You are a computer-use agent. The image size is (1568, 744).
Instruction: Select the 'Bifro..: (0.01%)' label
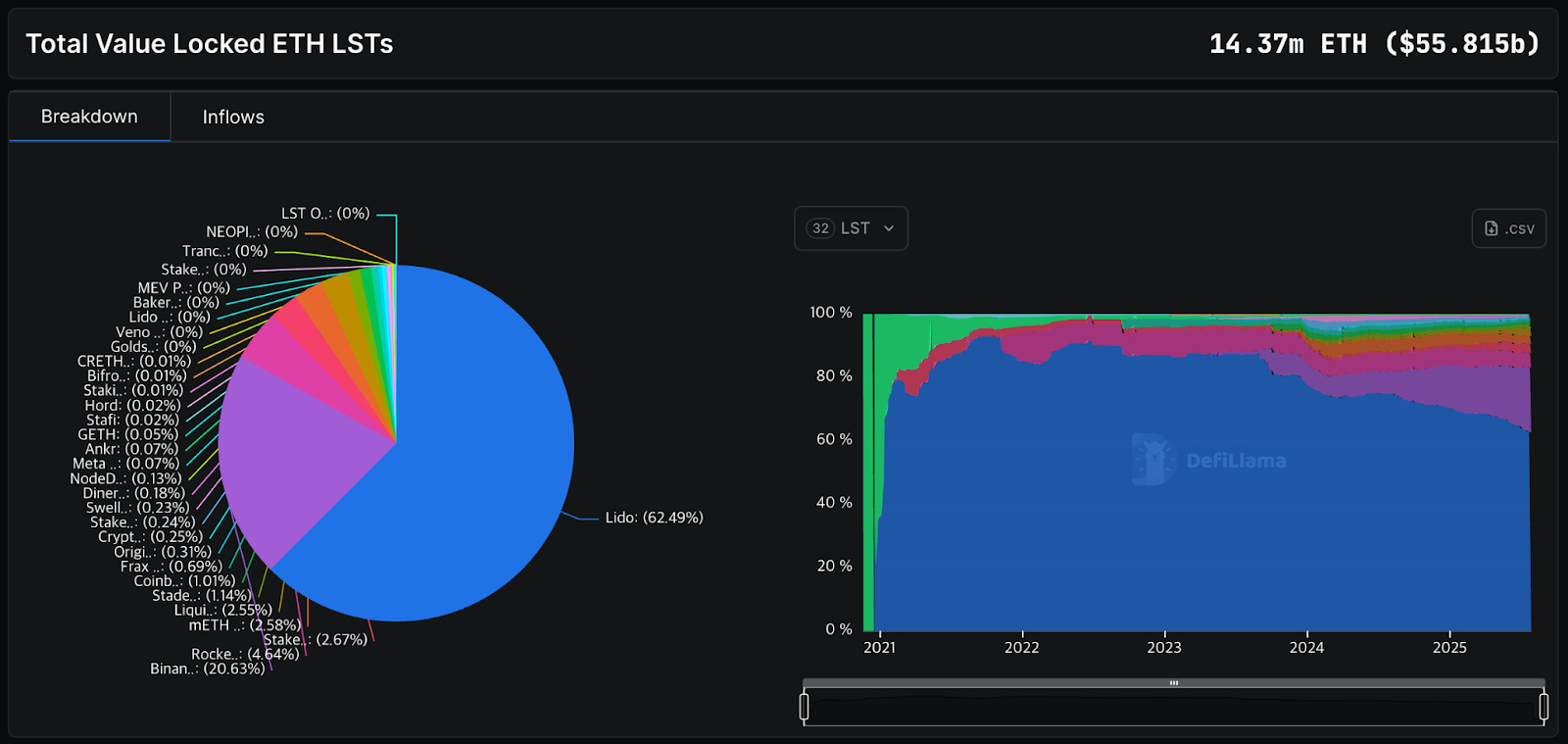tap(137, 375)
